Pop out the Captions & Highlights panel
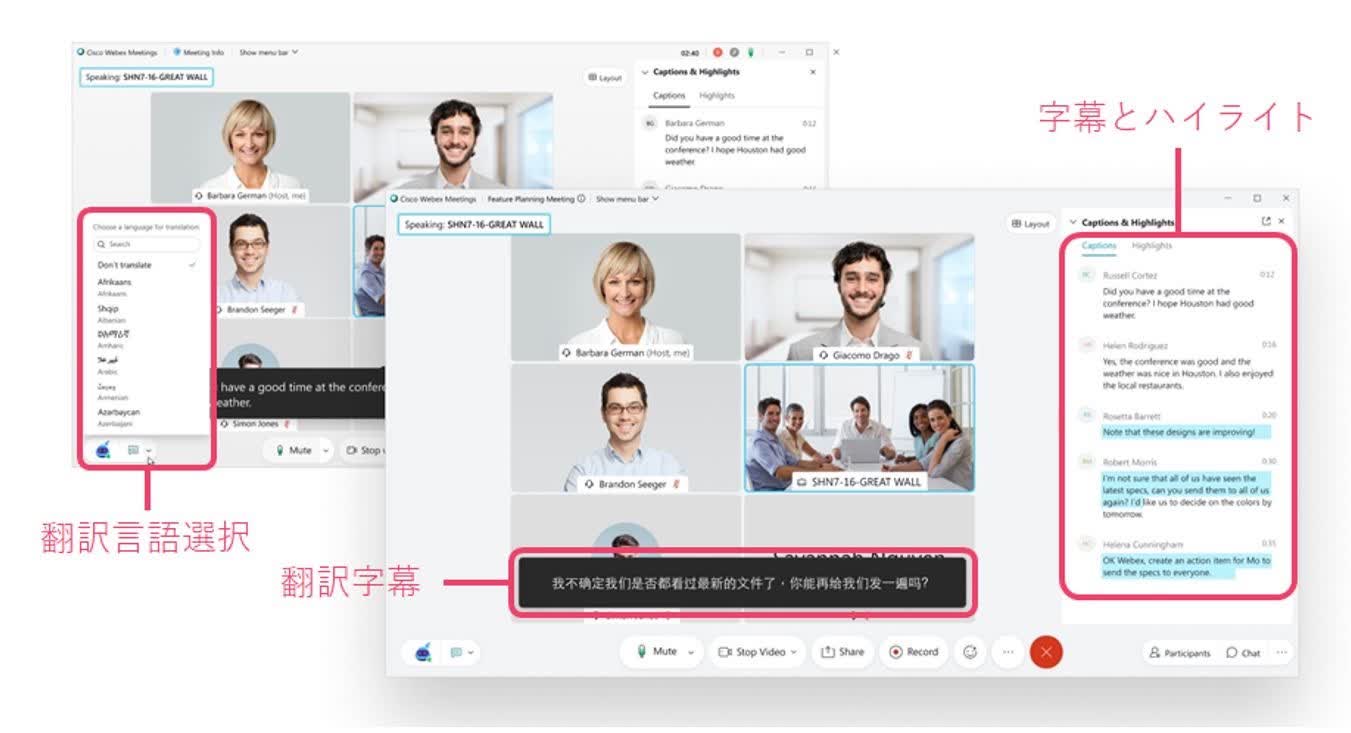 pyautogui.click(x=1266, y=222)
